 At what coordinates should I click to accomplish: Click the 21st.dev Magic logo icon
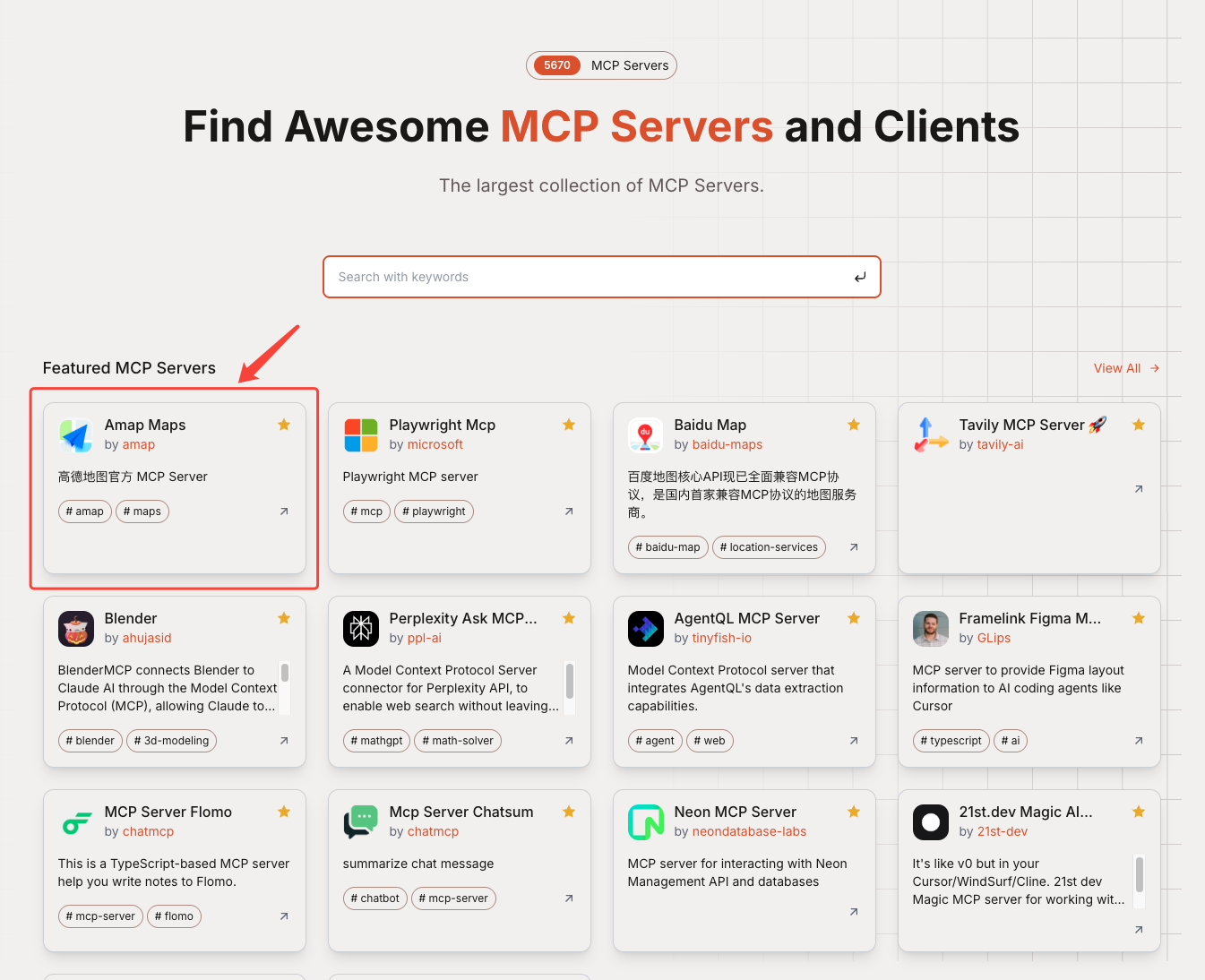[931, 822]
